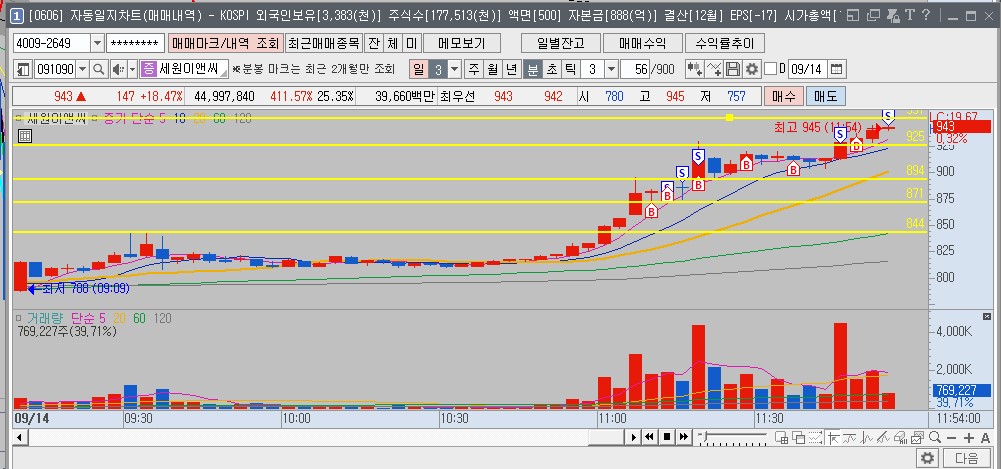The width and height of the screenshot is (1001, 469).
Task: Expand the minute interval 3 dropdown
Action: 611,69
